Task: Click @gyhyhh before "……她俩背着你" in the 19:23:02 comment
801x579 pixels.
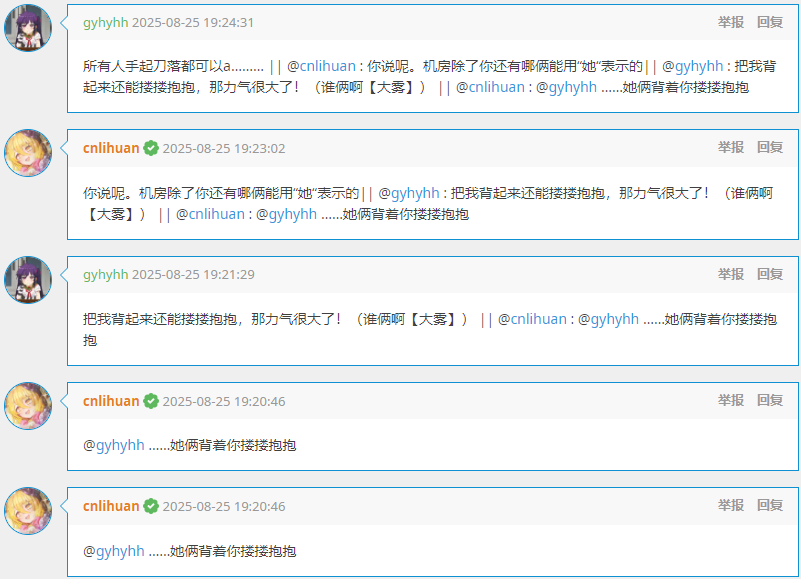Action: point(286,214)
